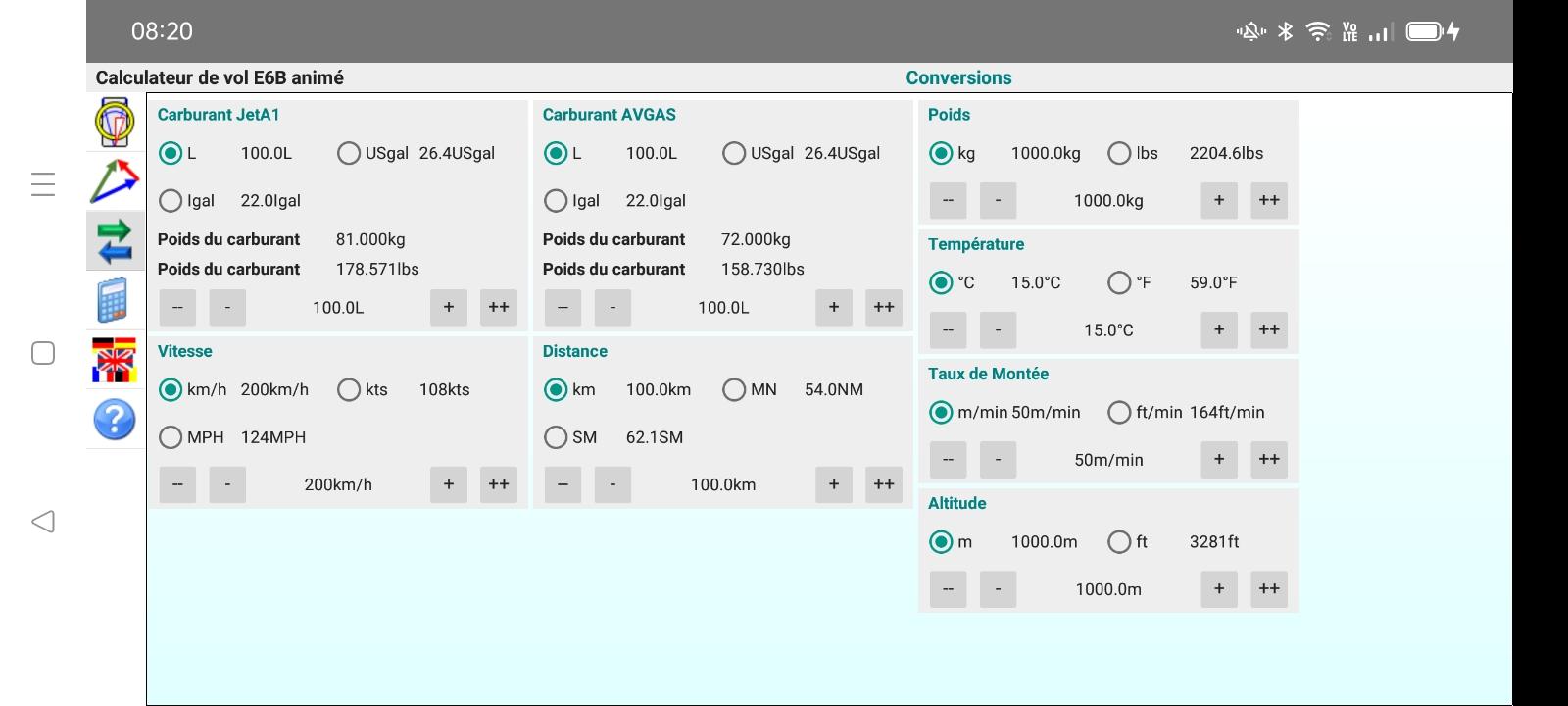This screenshot has width=1568, height=706.
Task: Select m/min in Taux de Montée
Action: pos(941,412)
